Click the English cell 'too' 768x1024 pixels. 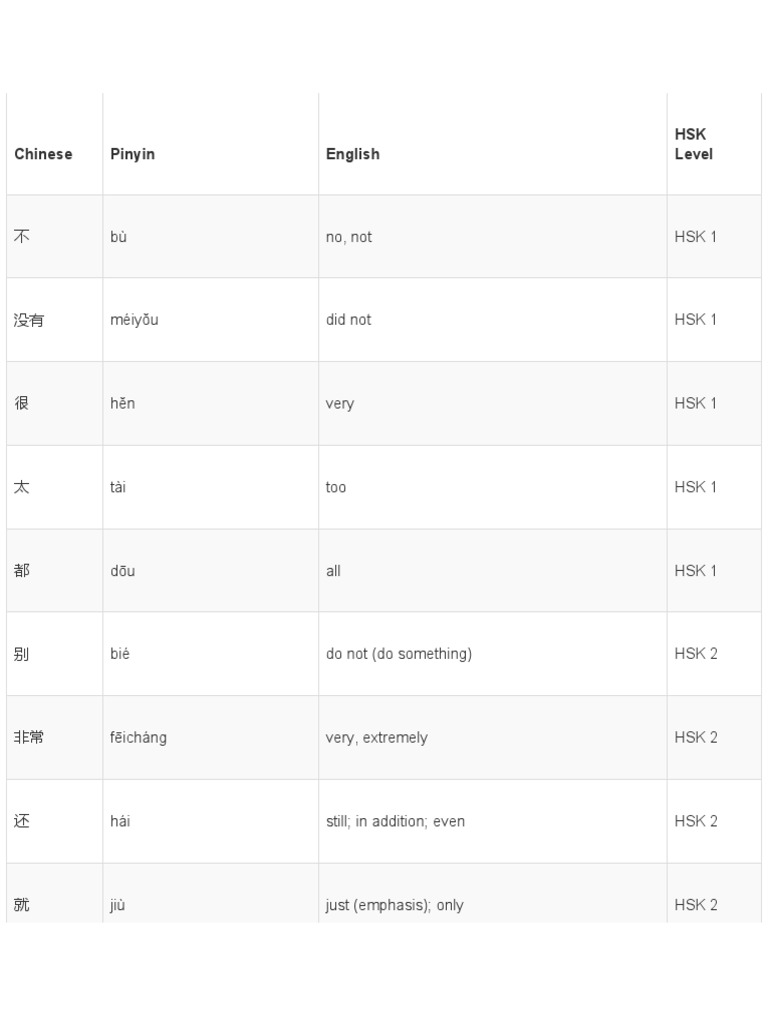coord(336,487)
